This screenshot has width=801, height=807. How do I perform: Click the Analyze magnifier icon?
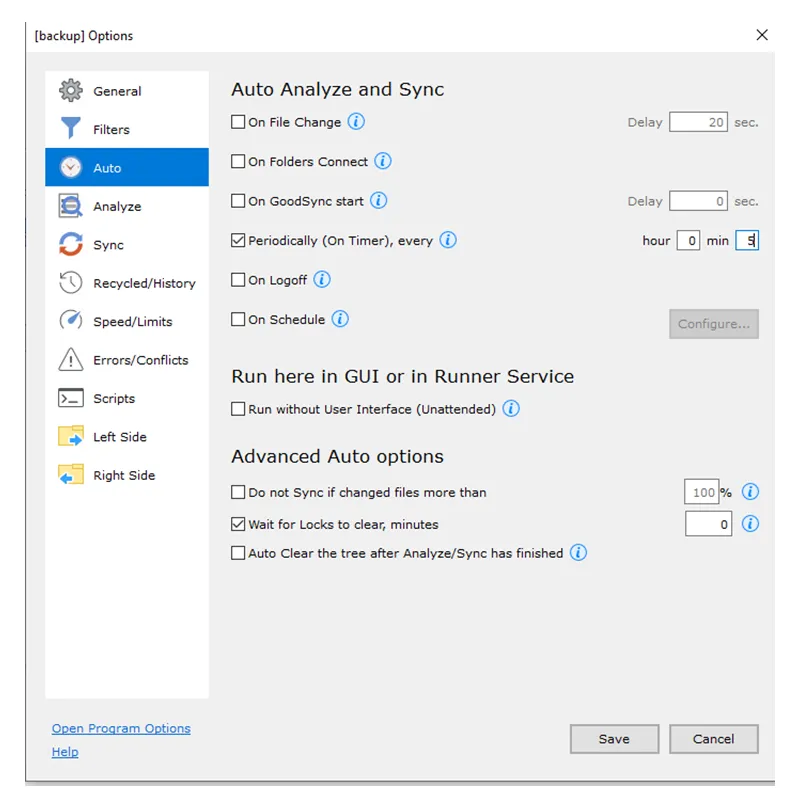(71, 206)
